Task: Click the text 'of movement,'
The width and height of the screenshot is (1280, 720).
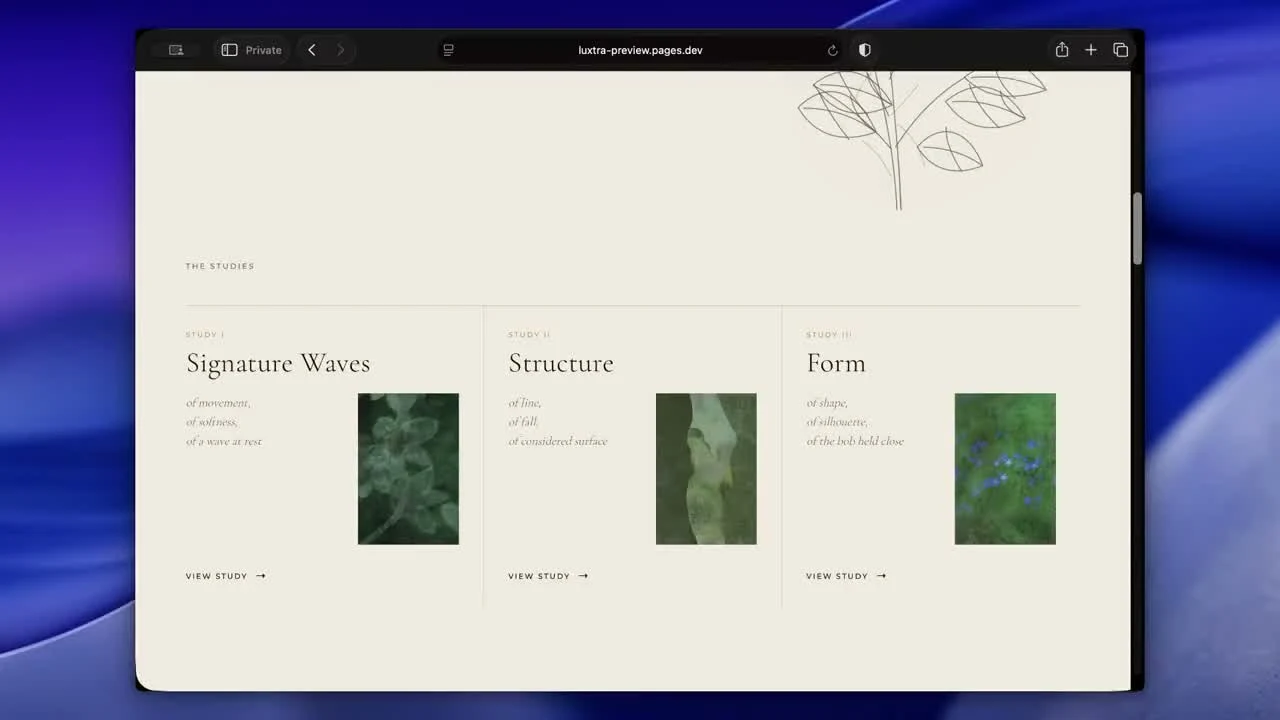Action: (x=218, y=403)
